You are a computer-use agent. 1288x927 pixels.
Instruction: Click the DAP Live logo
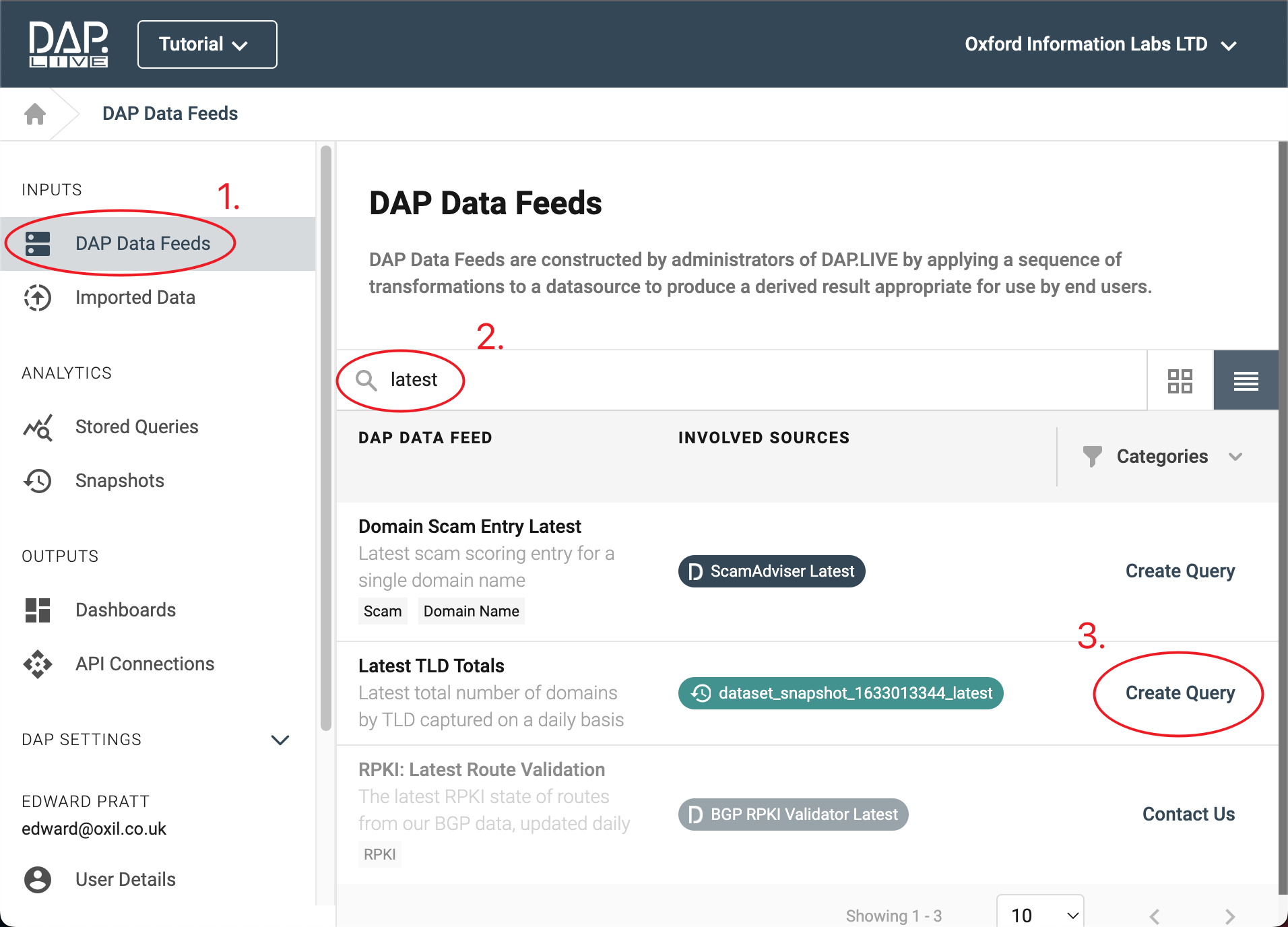point(68,44)
